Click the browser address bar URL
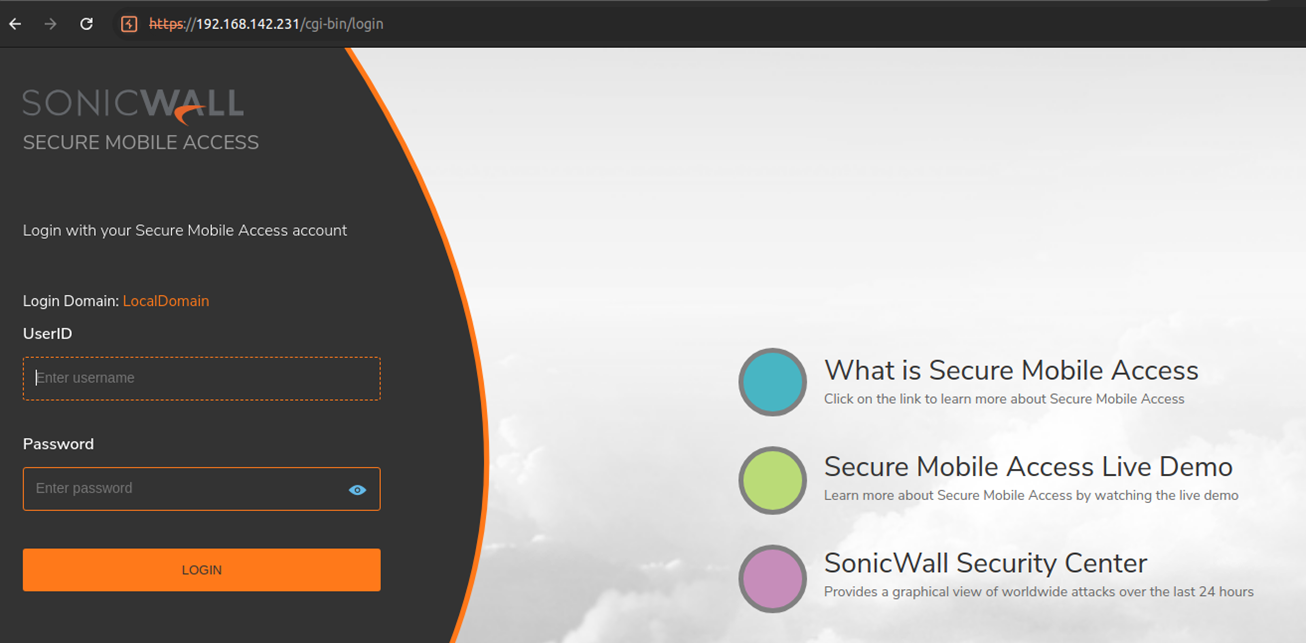The height and width of the screenshot is (643, 1306). [266, 24]
